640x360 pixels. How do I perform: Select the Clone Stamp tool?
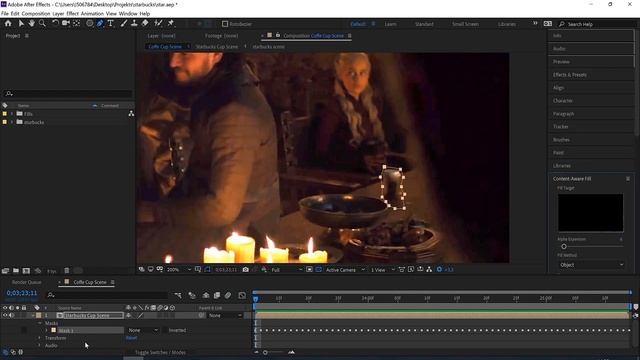coord(134,24)
